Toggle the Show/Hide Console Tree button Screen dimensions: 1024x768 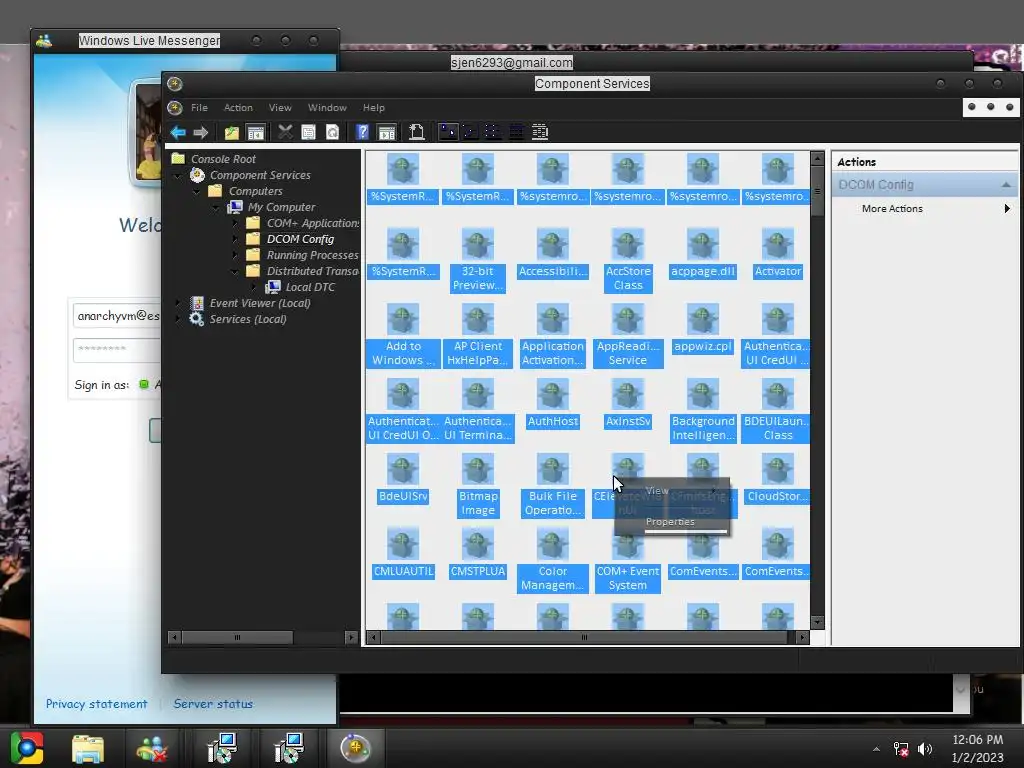[256, 133]
